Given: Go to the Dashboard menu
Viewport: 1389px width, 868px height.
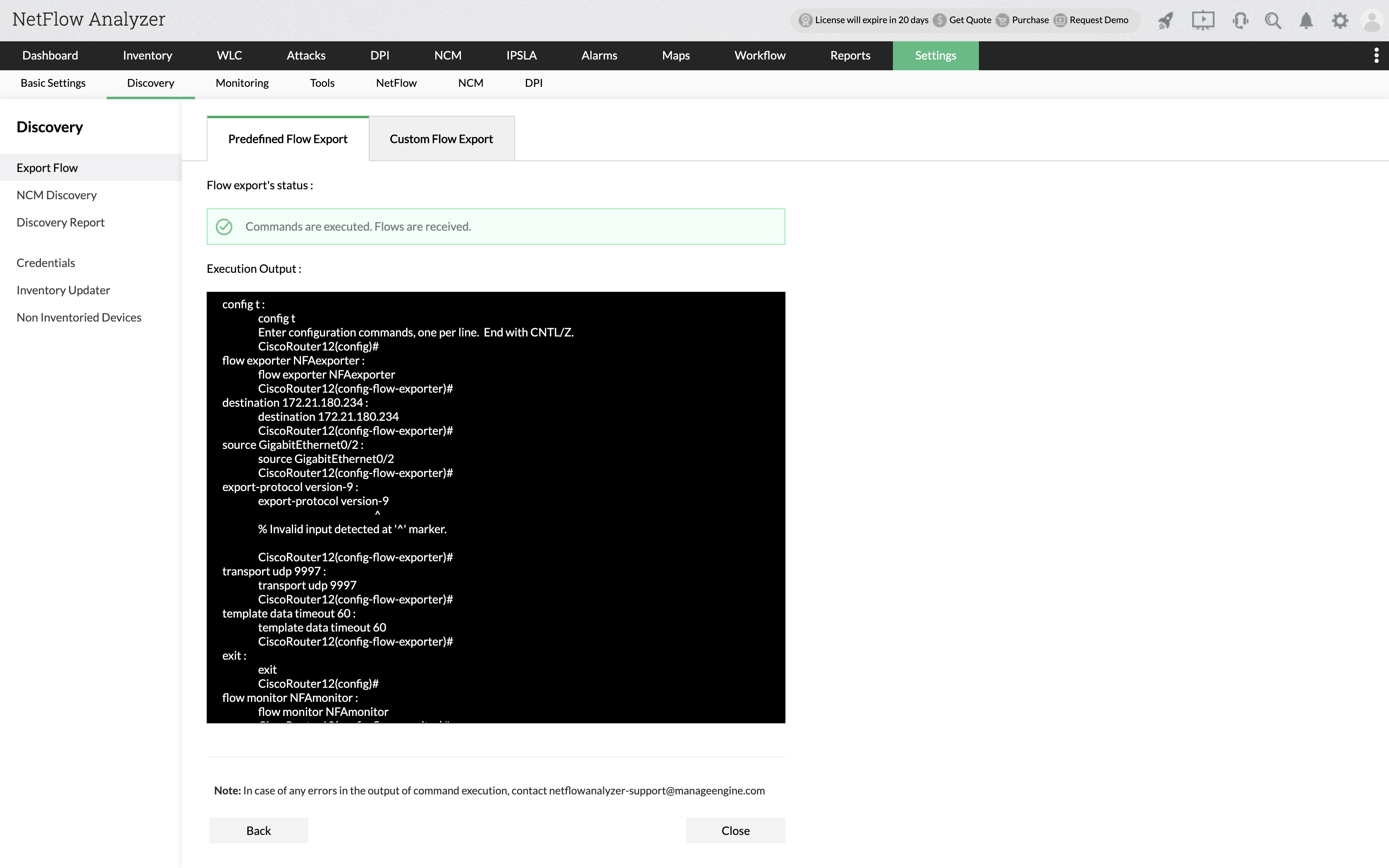Looking at the screenshot, I should [x=50, y=56].
